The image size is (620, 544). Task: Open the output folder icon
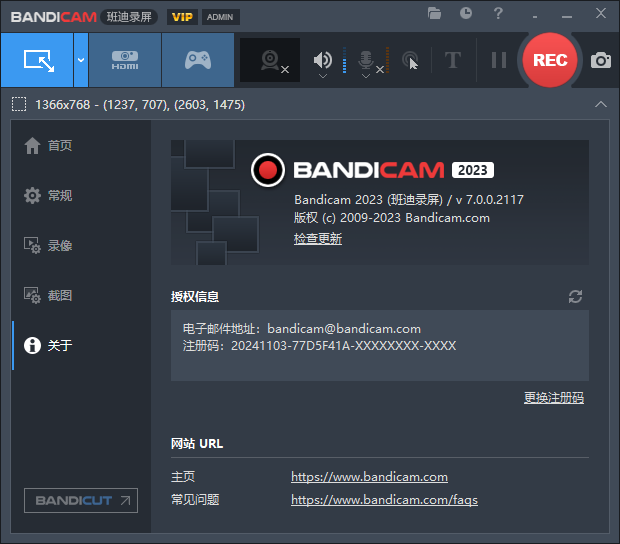434,13
